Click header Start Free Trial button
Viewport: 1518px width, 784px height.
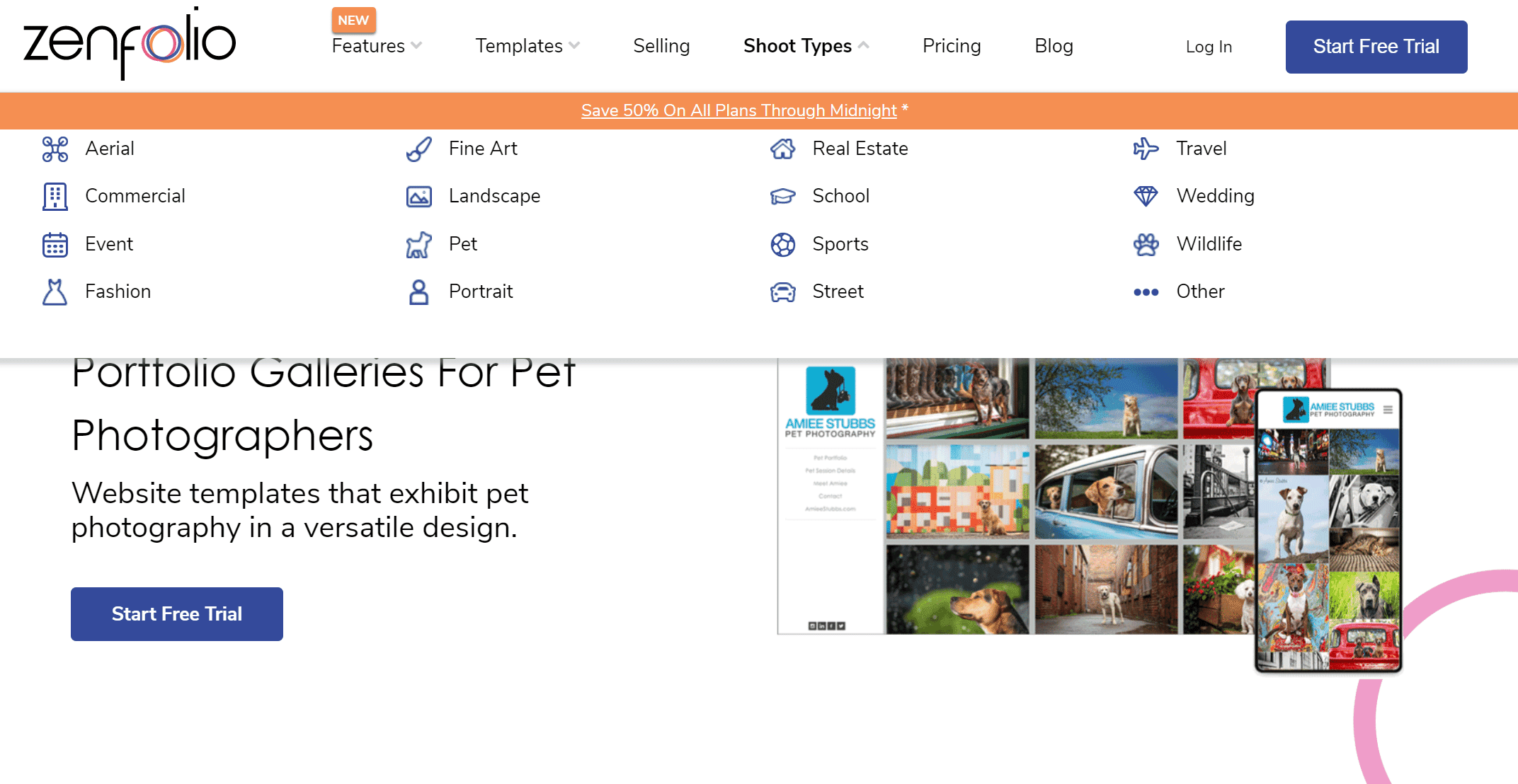(1376, 47)
